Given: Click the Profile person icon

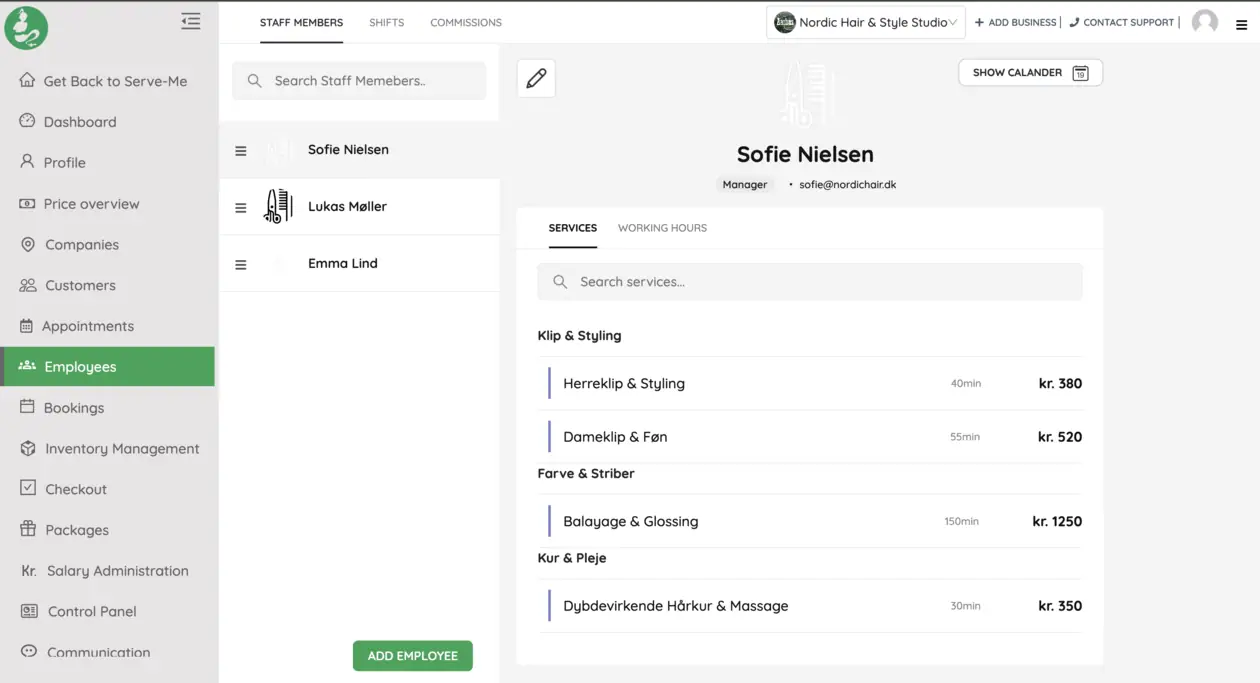Looking at the screenshot, I should point(28,161).
